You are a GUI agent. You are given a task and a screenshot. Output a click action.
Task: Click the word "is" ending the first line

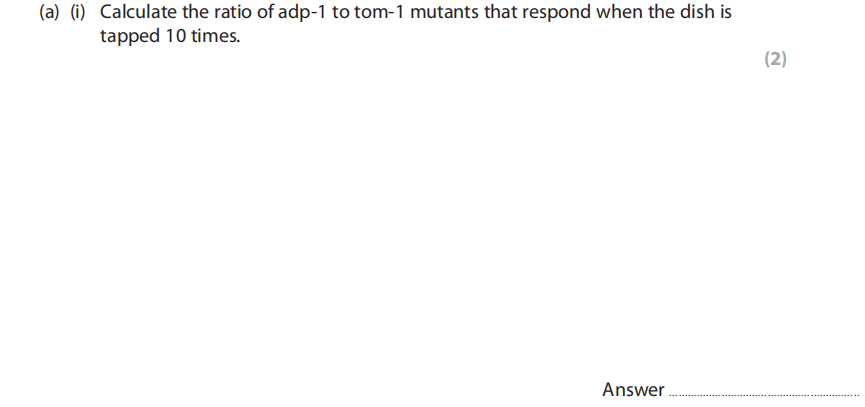coord(722,16)
